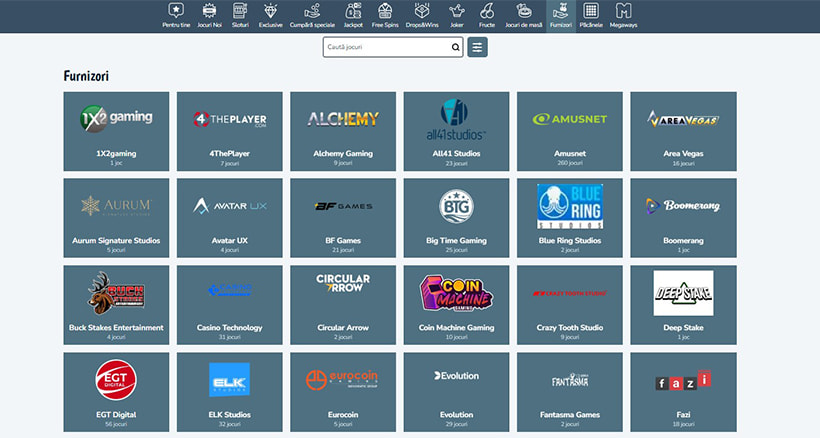Open the All41 Studios provider
The width and height of the screenshot is (820, 438).
click(456, 131)
